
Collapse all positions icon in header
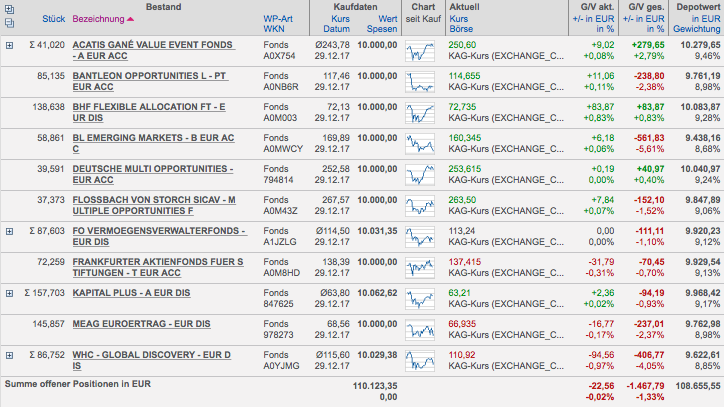tap(9, 23)
